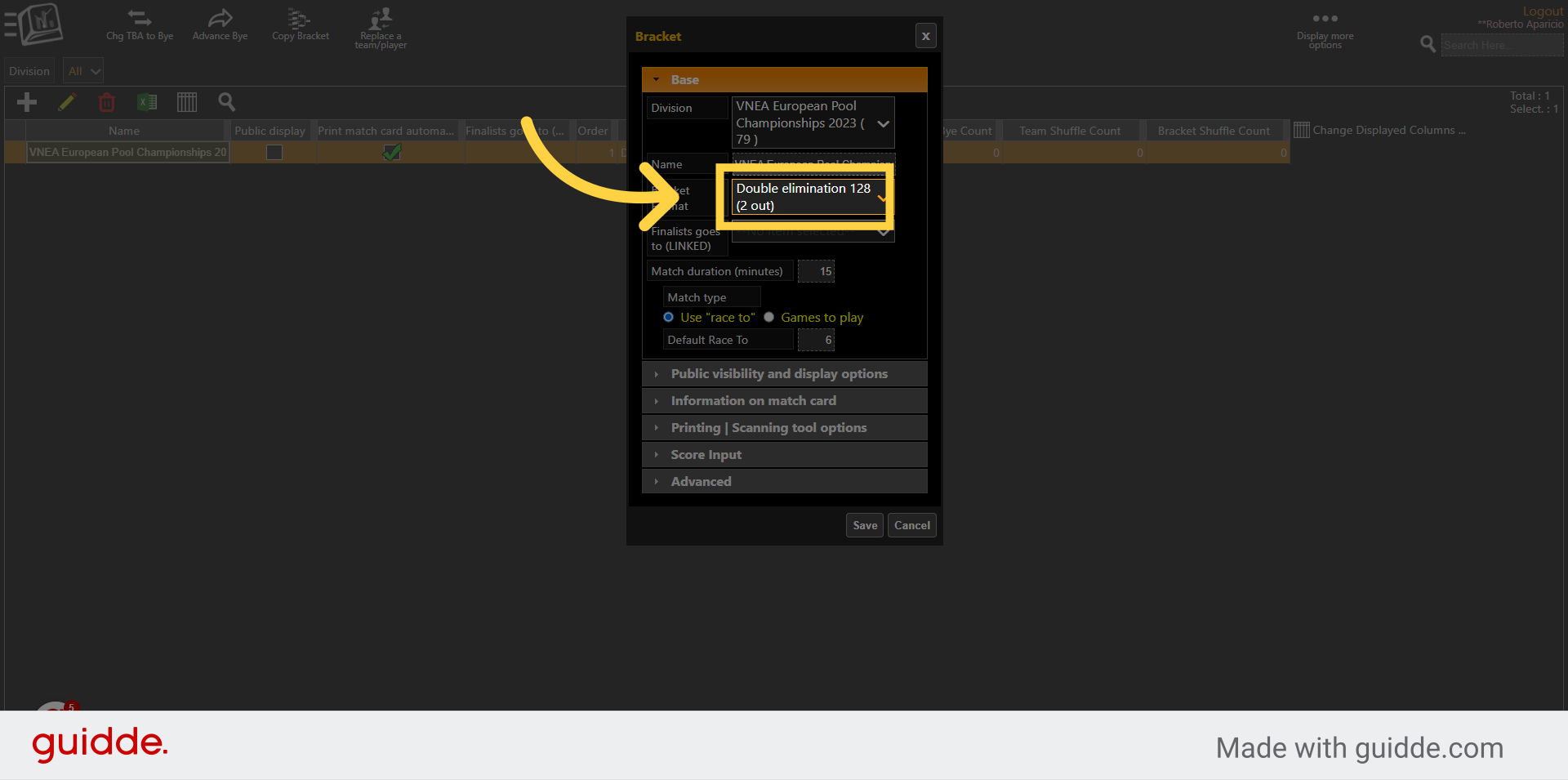This screenshot has width=1568, height=780.
Task: Click the Finalists goes to column header
Action: (514, 131)
